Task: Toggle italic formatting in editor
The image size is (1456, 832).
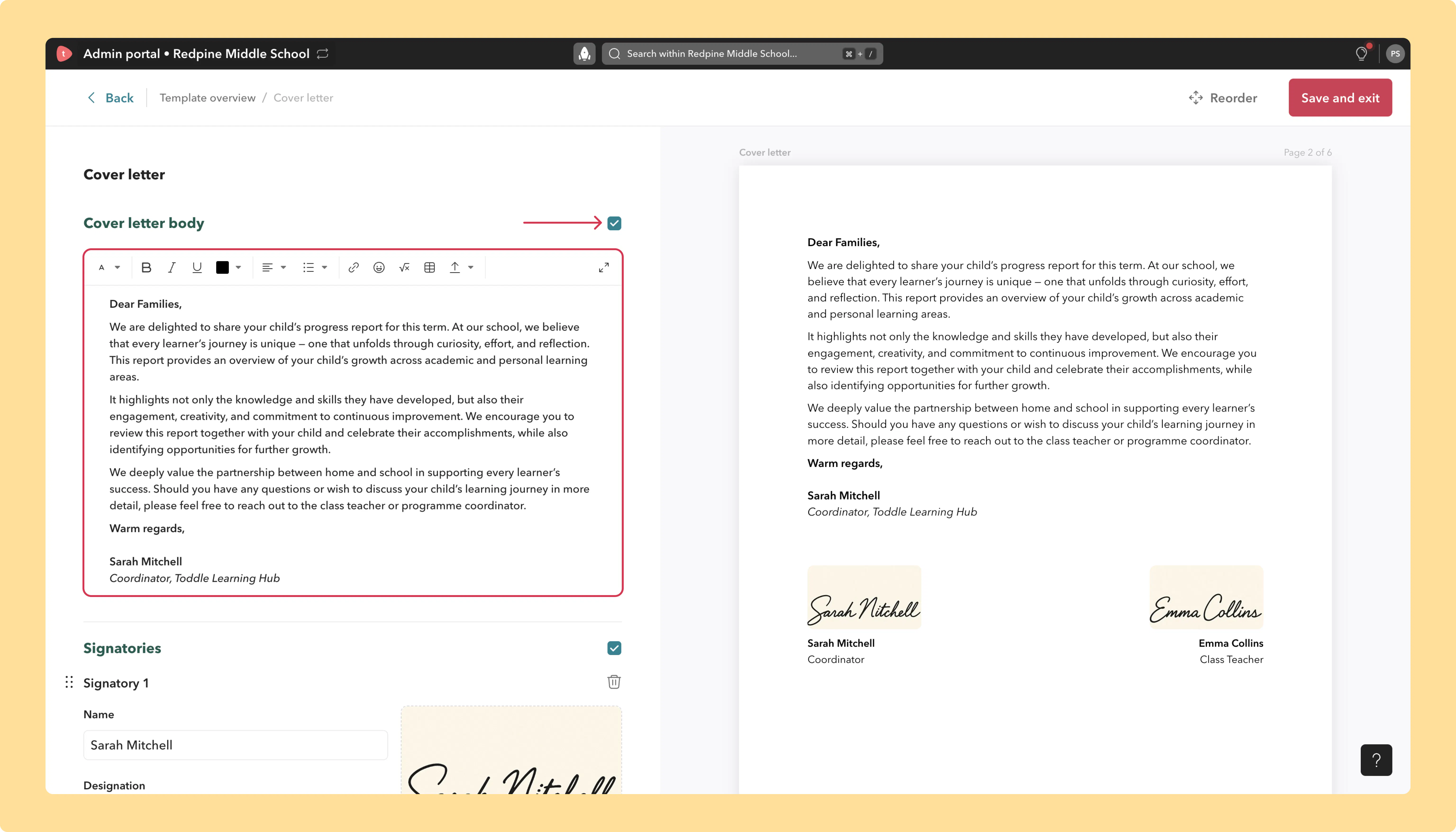Action: coord(171,267)
